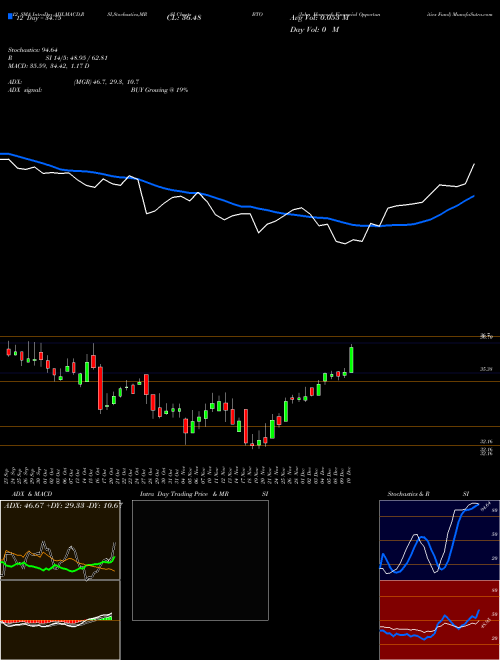Click the 35.38 price axis label
500x660 pixels.
pyautogui.click(x=486, y=369)
